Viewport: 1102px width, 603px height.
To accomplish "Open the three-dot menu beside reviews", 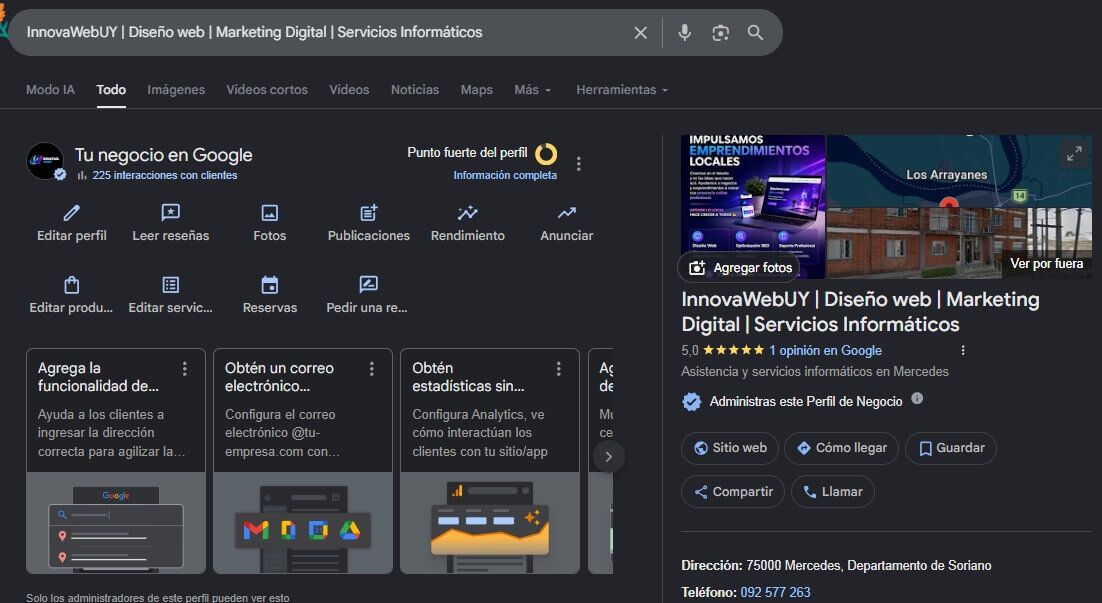I will pos(963,350).
